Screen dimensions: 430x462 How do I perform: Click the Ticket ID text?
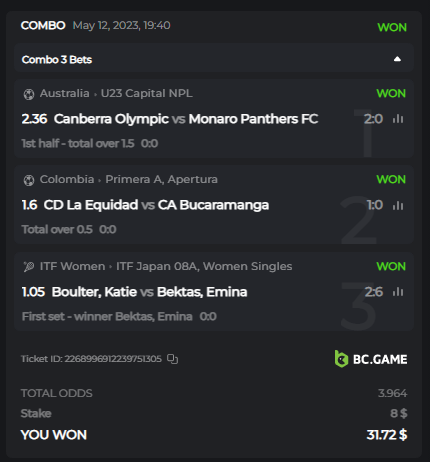point(91,359)
